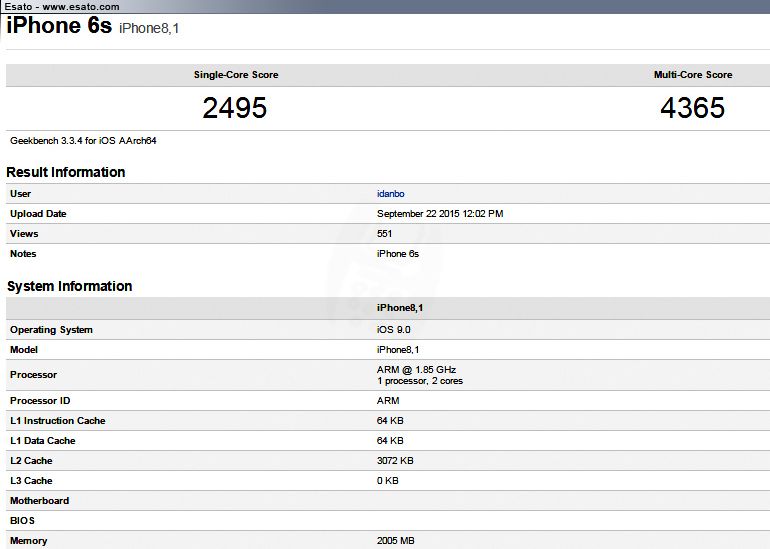Open the idanbo user profile link
The height and width of the screenshot is (549, 770).
[391, 193]
